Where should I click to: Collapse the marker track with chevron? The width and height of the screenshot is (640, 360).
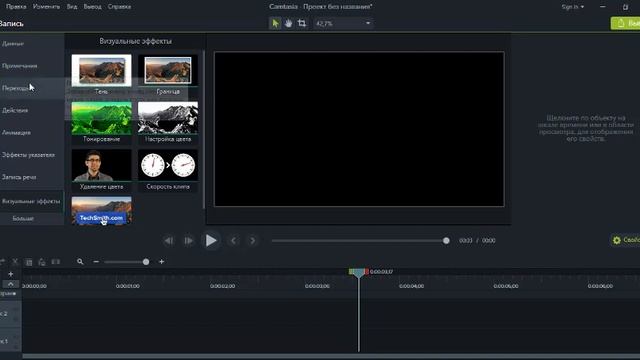tap(11, 284)
